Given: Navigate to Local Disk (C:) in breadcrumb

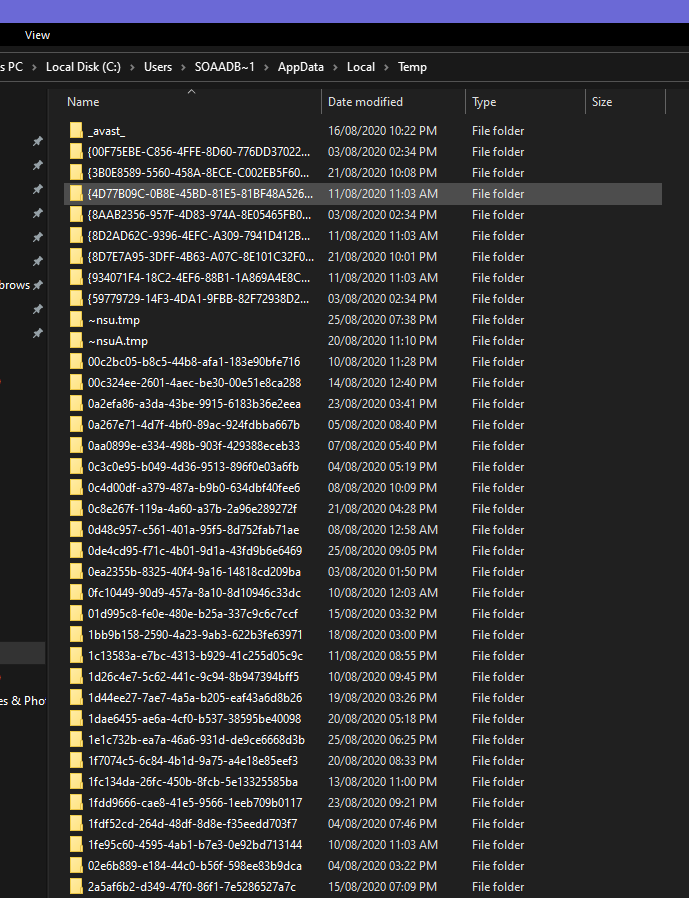Looking at the screenshot, I should (x=83, y=67).
